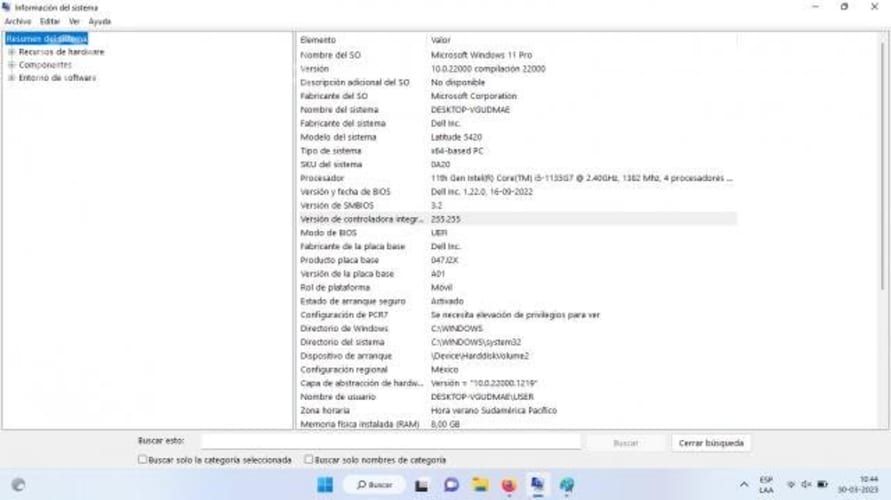Open the globe app taskbar icon
The image size is (891, 500).
coord(567,485)
